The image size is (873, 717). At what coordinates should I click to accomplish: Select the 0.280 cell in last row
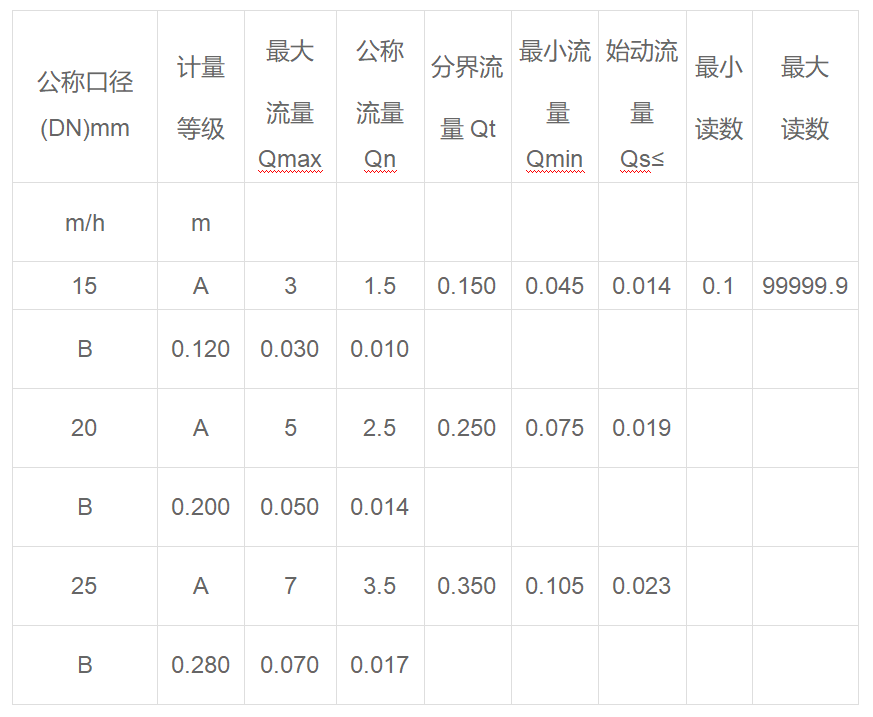(x=201, y=665)
